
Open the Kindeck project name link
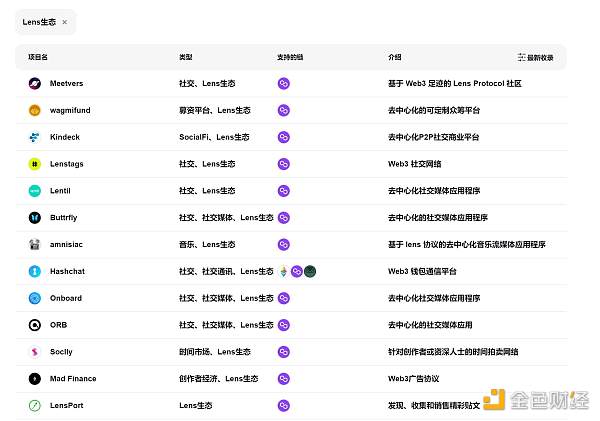65,137
